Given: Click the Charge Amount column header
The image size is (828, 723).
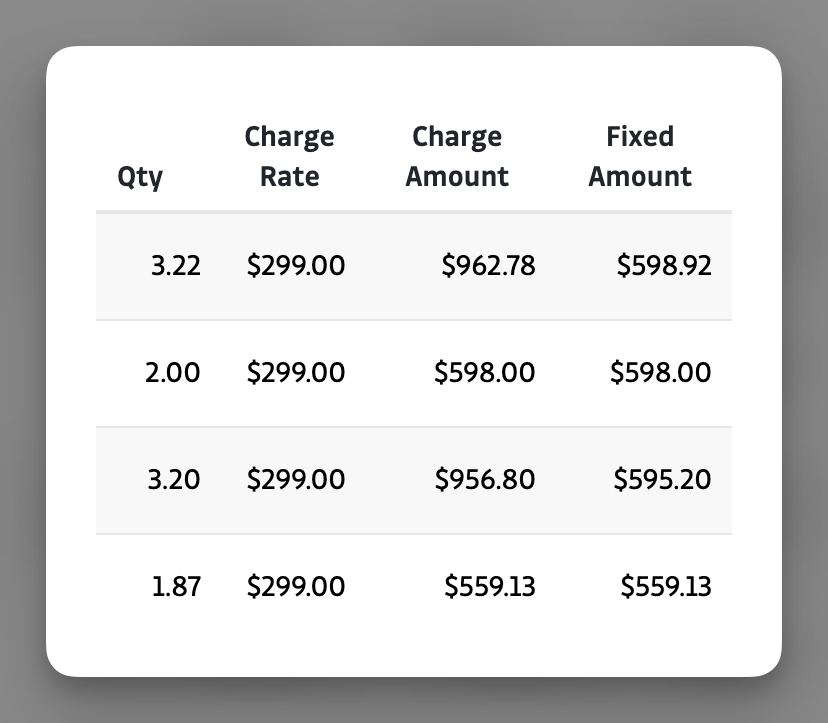Looking at the screenshot, I should (457, 157).
